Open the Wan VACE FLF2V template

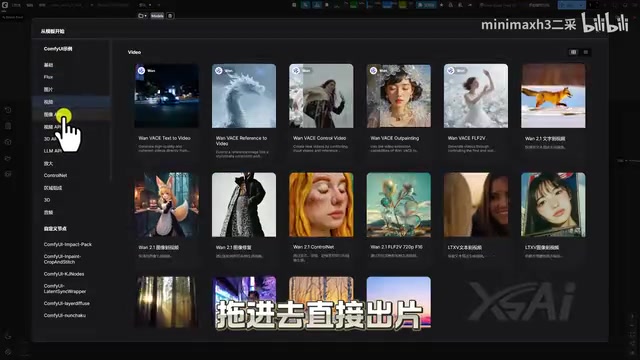tap(476, 96)
